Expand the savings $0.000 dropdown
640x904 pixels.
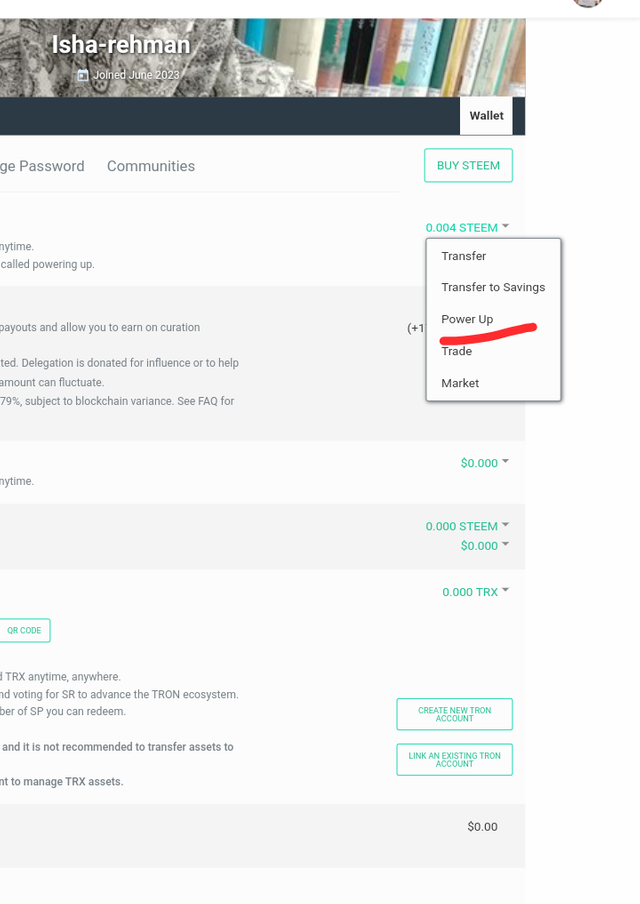click(485, 546)
